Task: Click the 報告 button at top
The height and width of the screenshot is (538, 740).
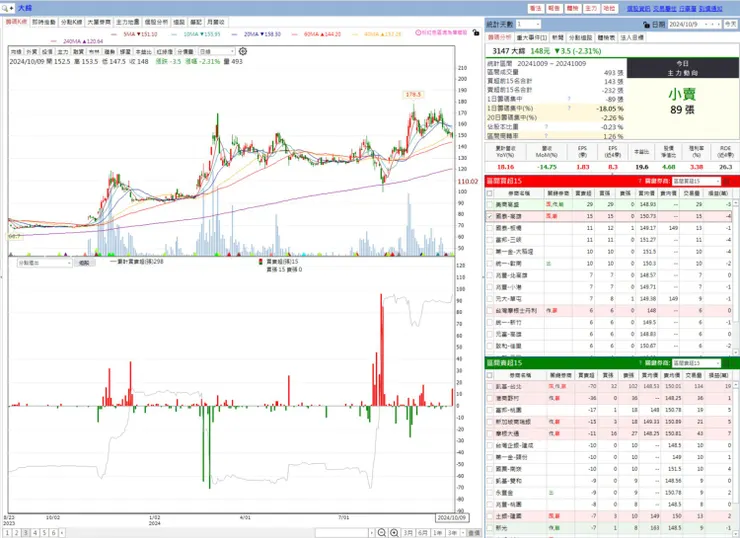Action: tap(554, 8)
